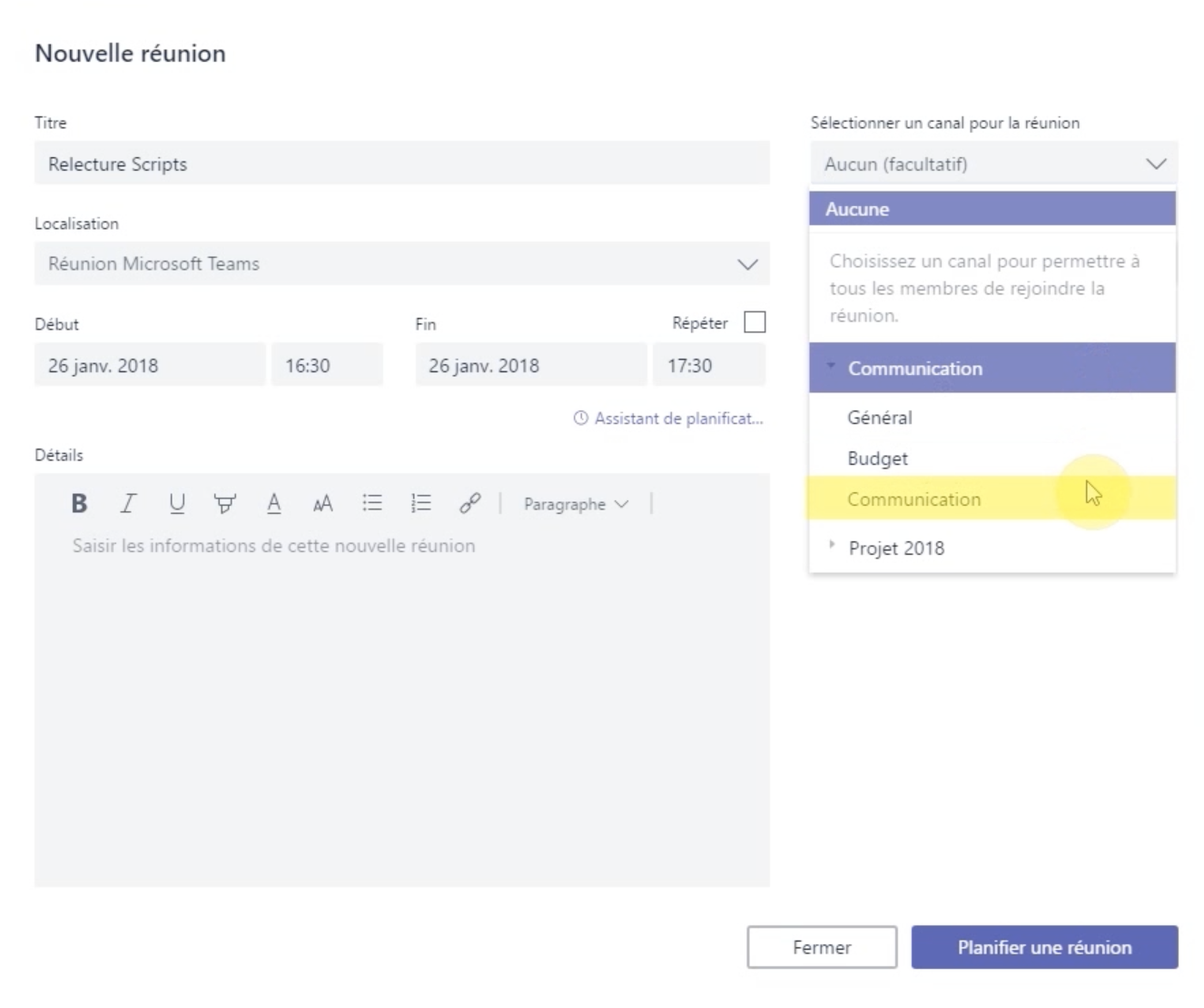Check the Répéter checkbox

tap(755, 322)
